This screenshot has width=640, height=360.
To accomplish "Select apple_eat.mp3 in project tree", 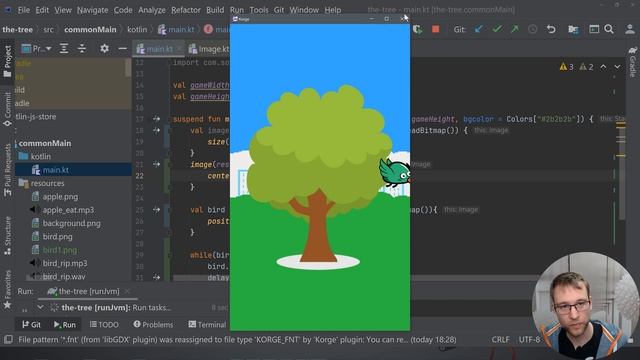I will coord(68,210).
